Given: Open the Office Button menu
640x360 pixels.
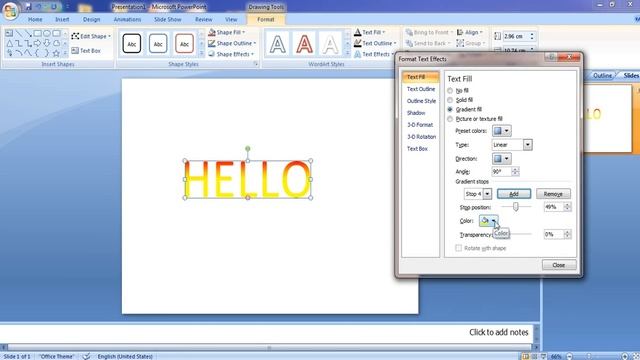Looking at the screenshot, I should [10, 11].
